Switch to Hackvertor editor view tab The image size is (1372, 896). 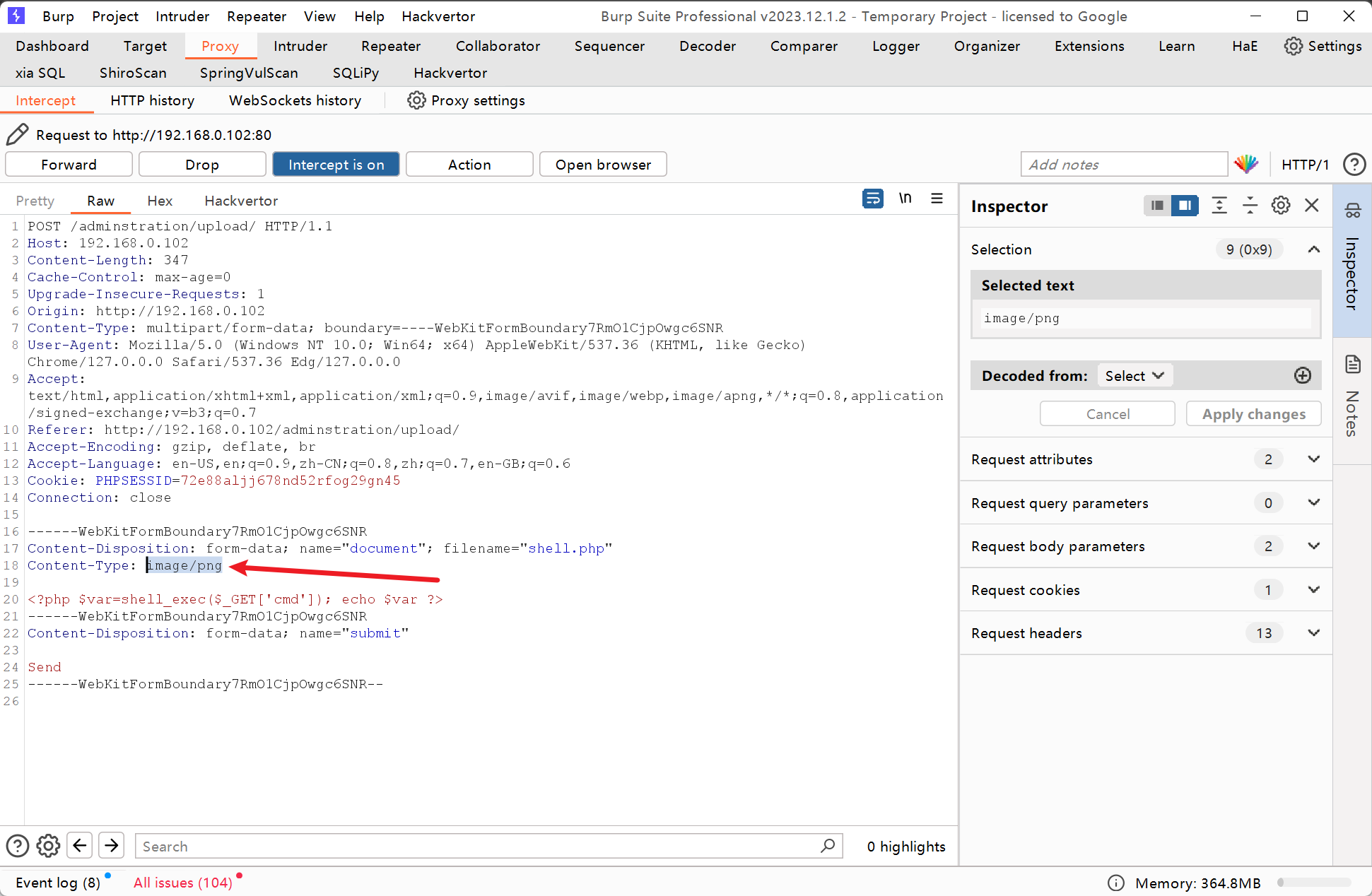[241, 201]
